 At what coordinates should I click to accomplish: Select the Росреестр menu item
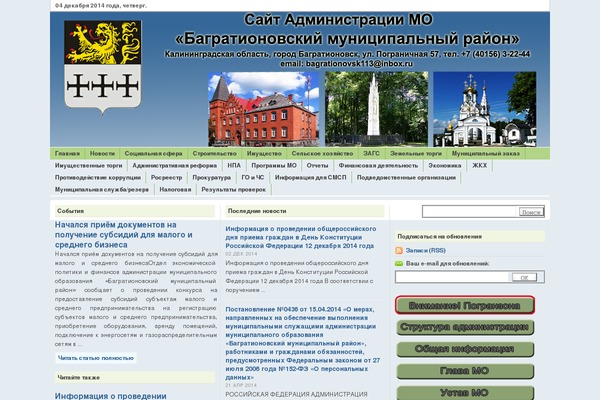(x=166, y=178)
